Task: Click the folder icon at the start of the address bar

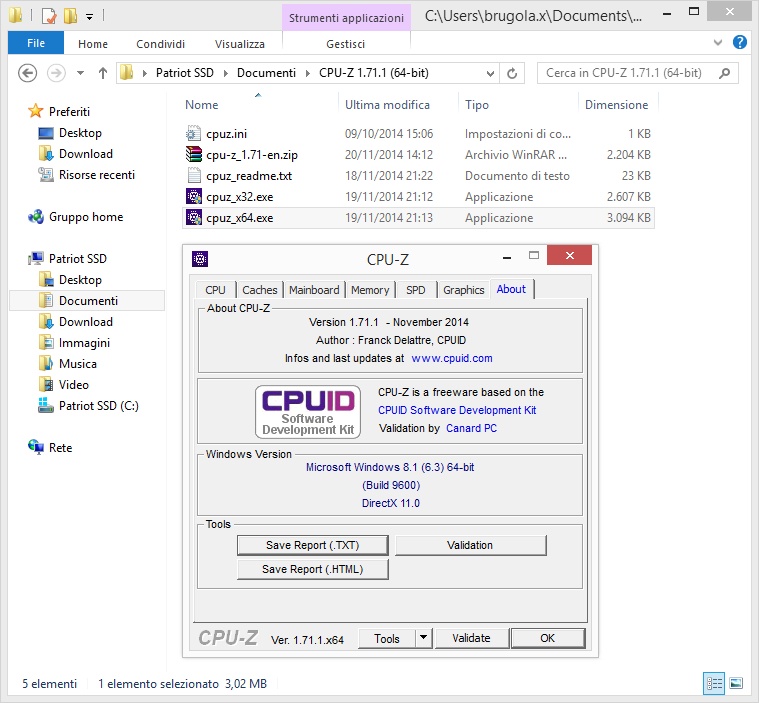Action: tap(126, 73)
